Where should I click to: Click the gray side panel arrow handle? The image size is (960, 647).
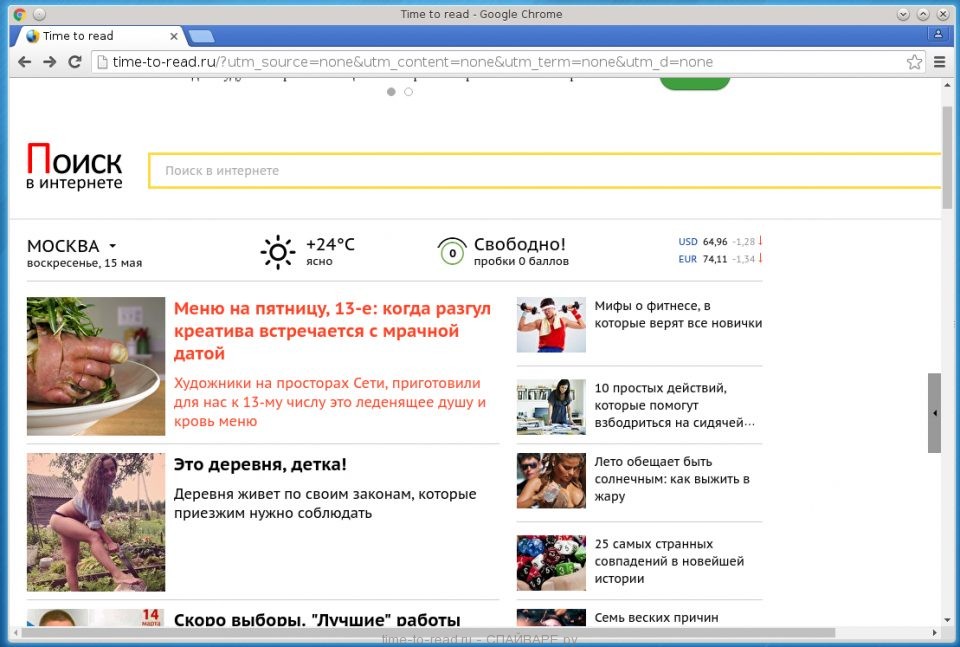[934, 413]
